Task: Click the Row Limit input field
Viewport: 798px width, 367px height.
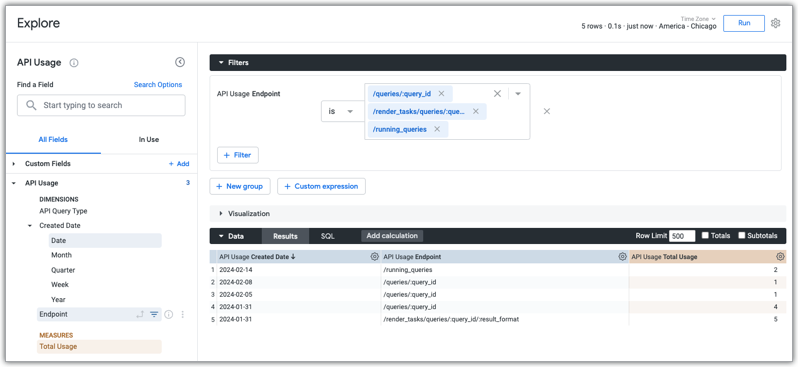Action: [682, 236]
